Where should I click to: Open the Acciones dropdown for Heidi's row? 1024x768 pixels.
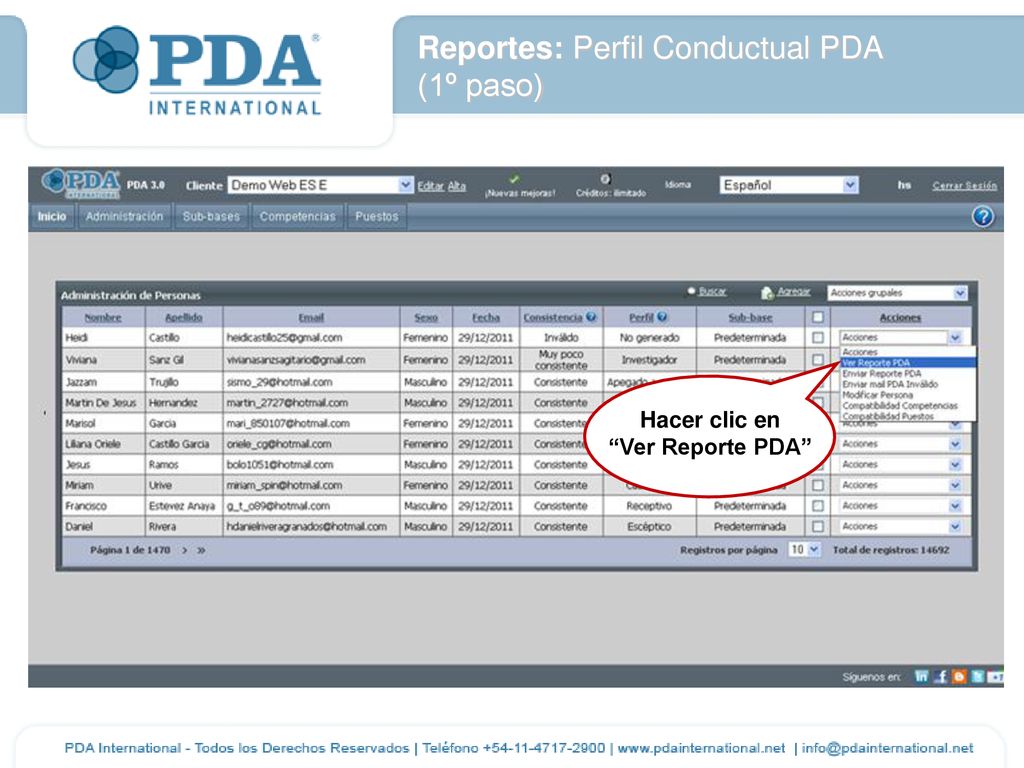coord(901,338)
